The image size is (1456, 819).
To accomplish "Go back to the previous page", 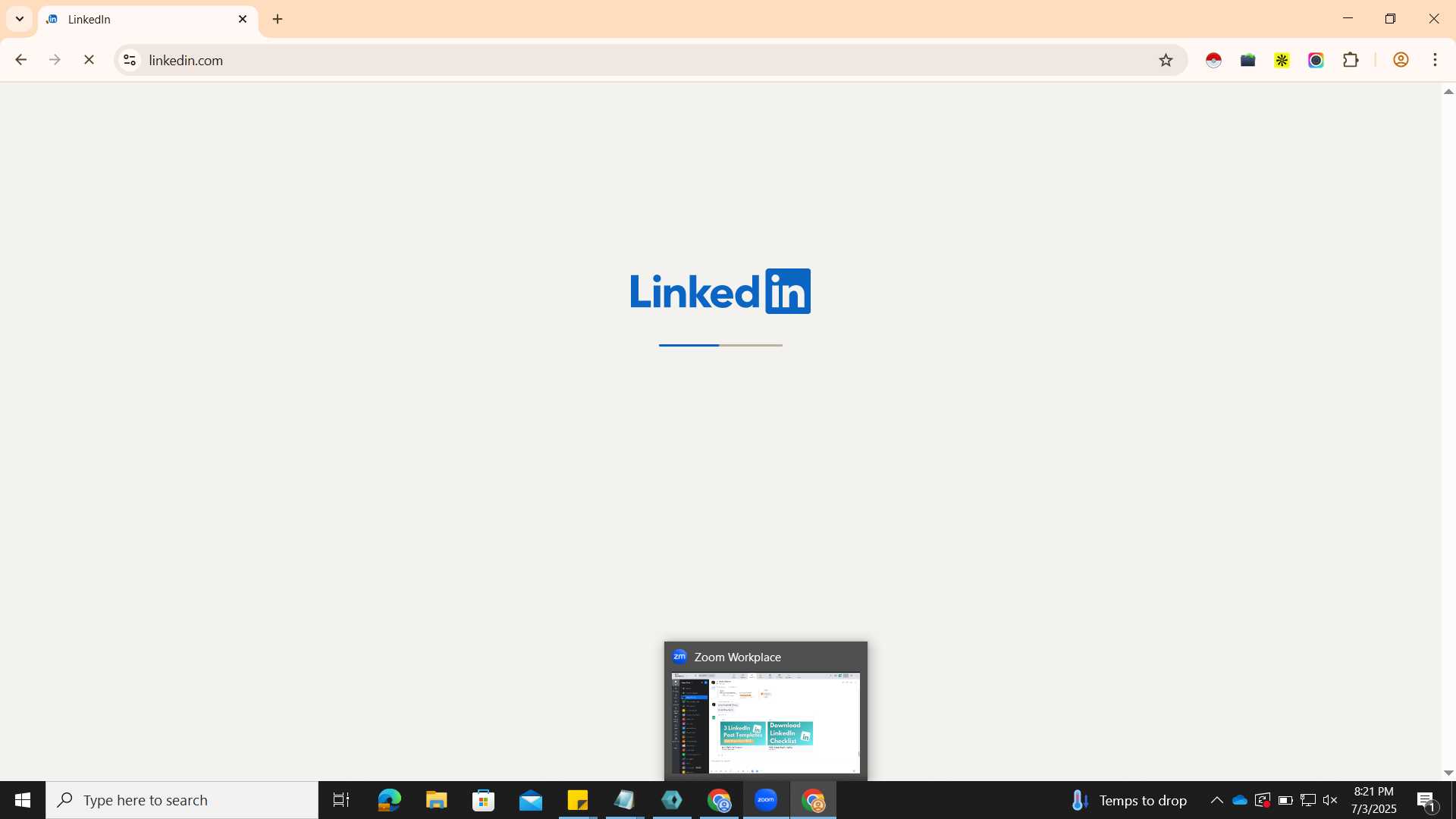I will [x=20, y=60].
